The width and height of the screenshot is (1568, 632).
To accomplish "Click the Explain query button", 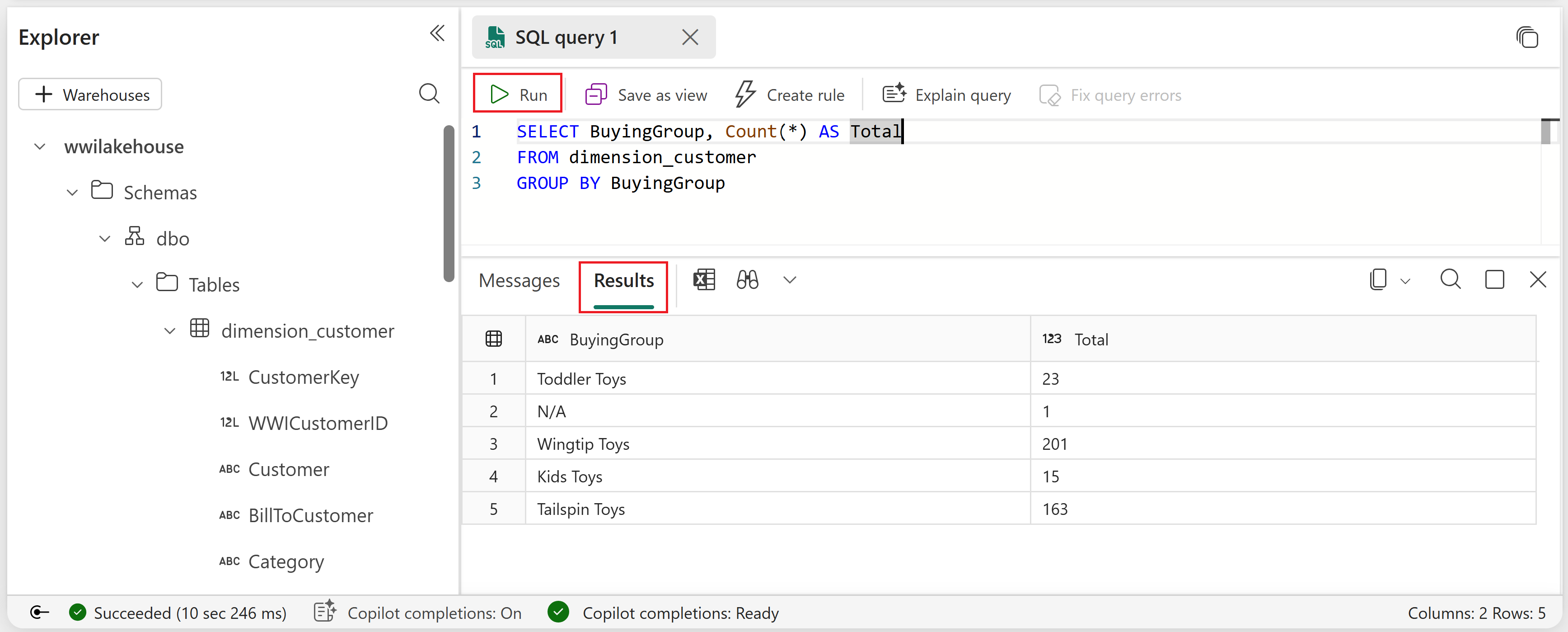I will (x=946, y=95).
